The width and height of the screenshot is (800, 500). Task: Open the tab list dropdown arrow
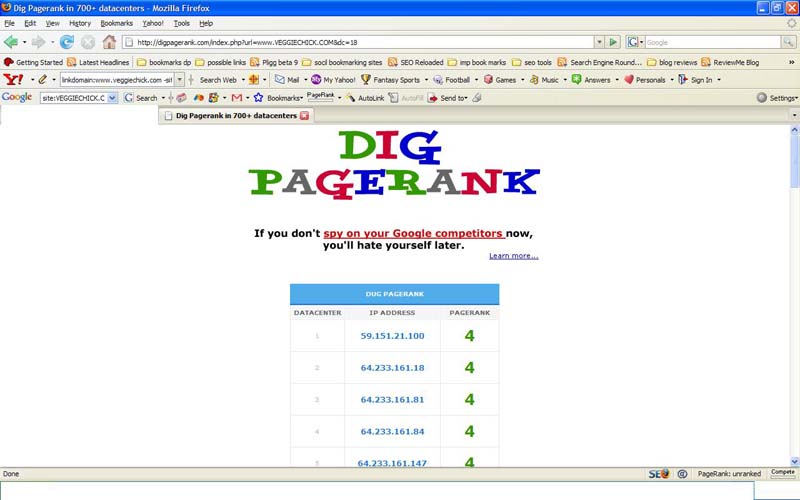(794, 116)
